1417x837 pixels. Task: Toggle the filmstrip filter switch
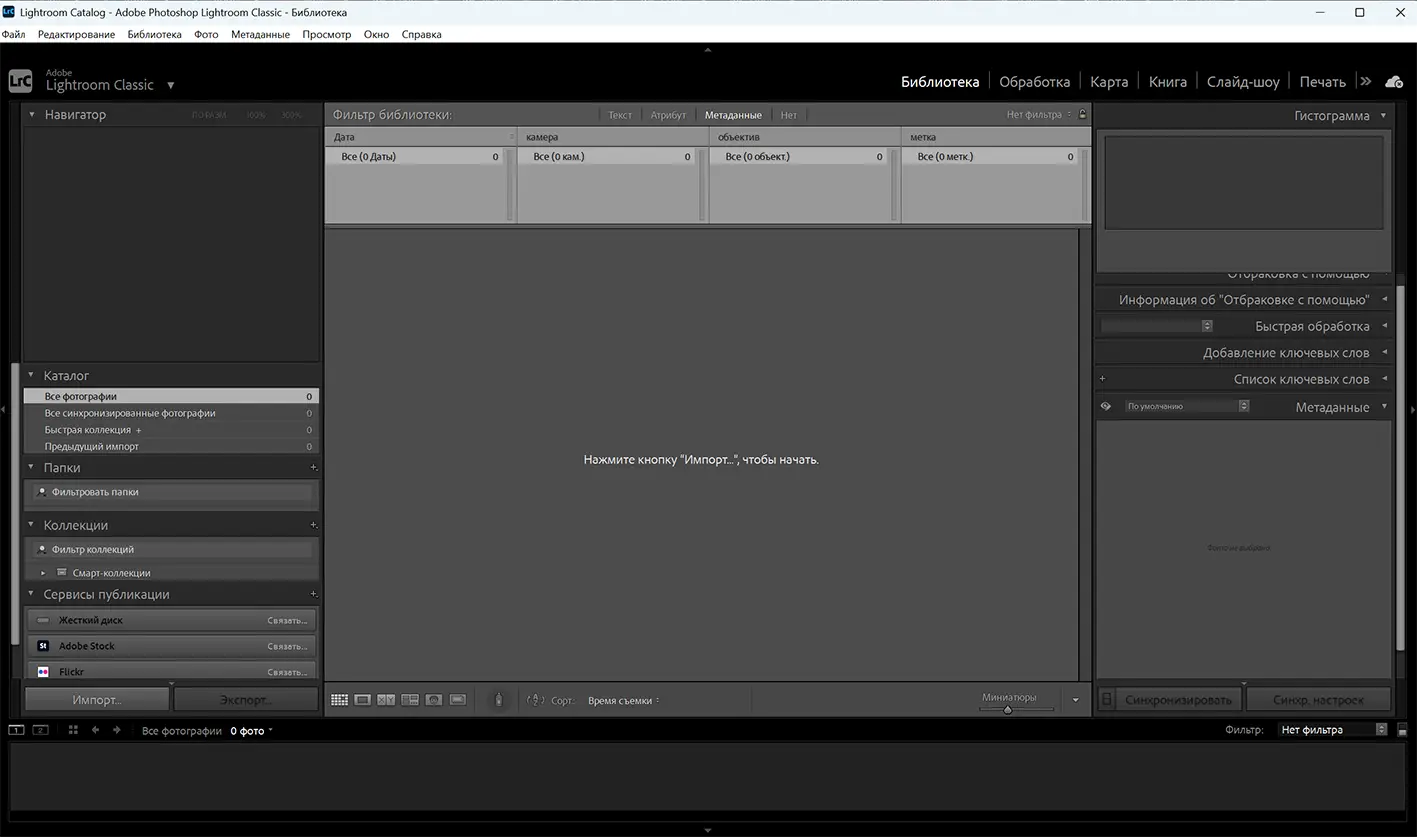pos(1382,730)
